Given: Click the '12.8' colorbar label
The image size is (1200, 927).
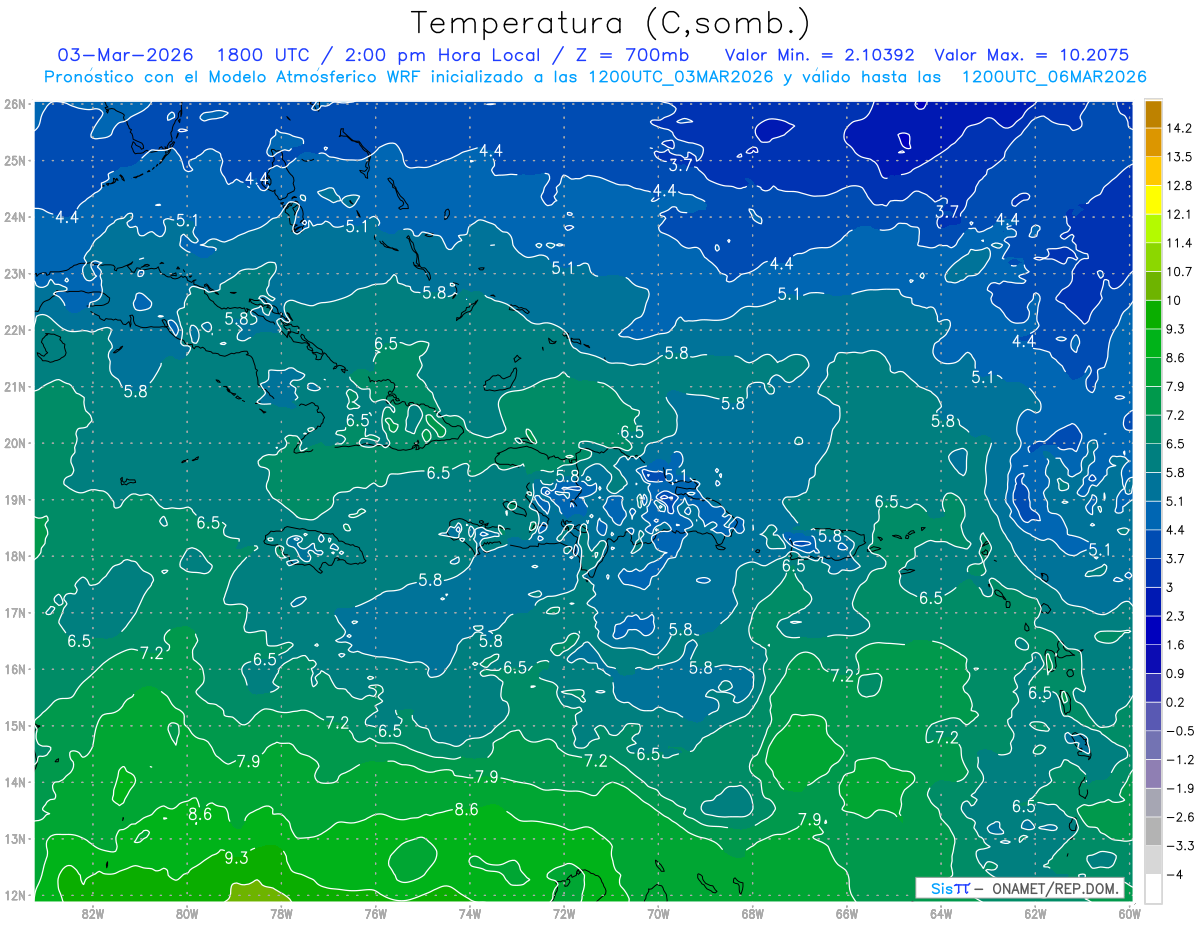Looking at the screenshot, I should click(x=1179, y=185).
